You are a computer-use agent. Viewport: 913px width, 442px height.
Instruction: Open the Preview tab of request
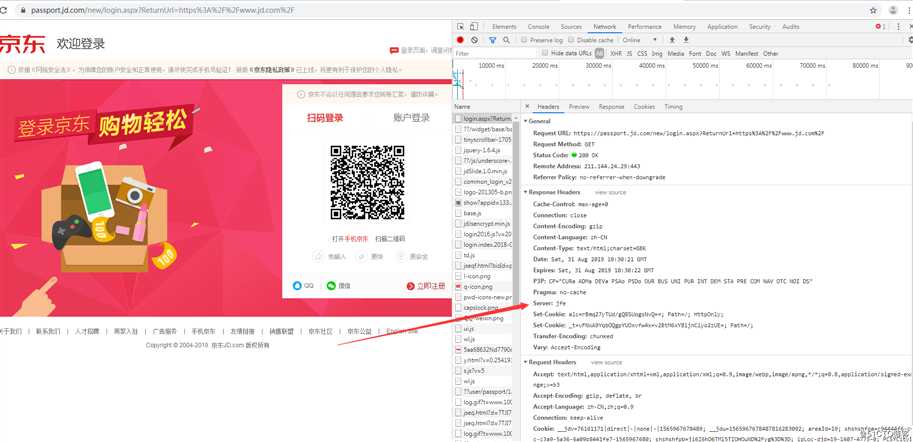(579, 107)
